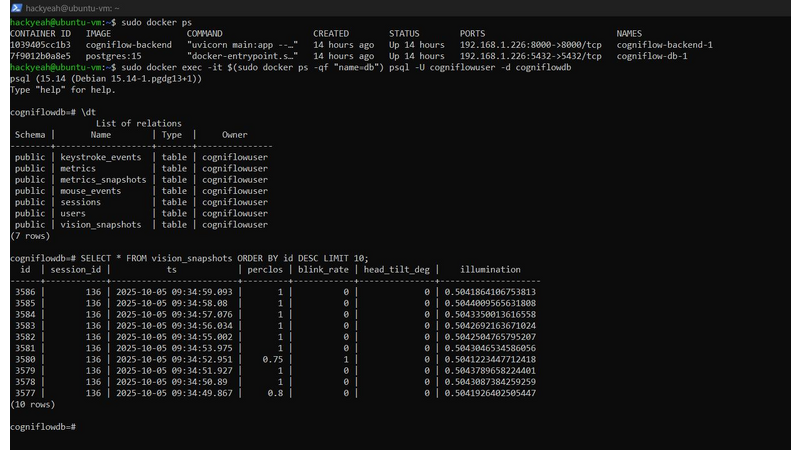The image size is (800, 450).
Task: Click the cogniflow-backend-1 container name
Action: click(x=664, y=45)
